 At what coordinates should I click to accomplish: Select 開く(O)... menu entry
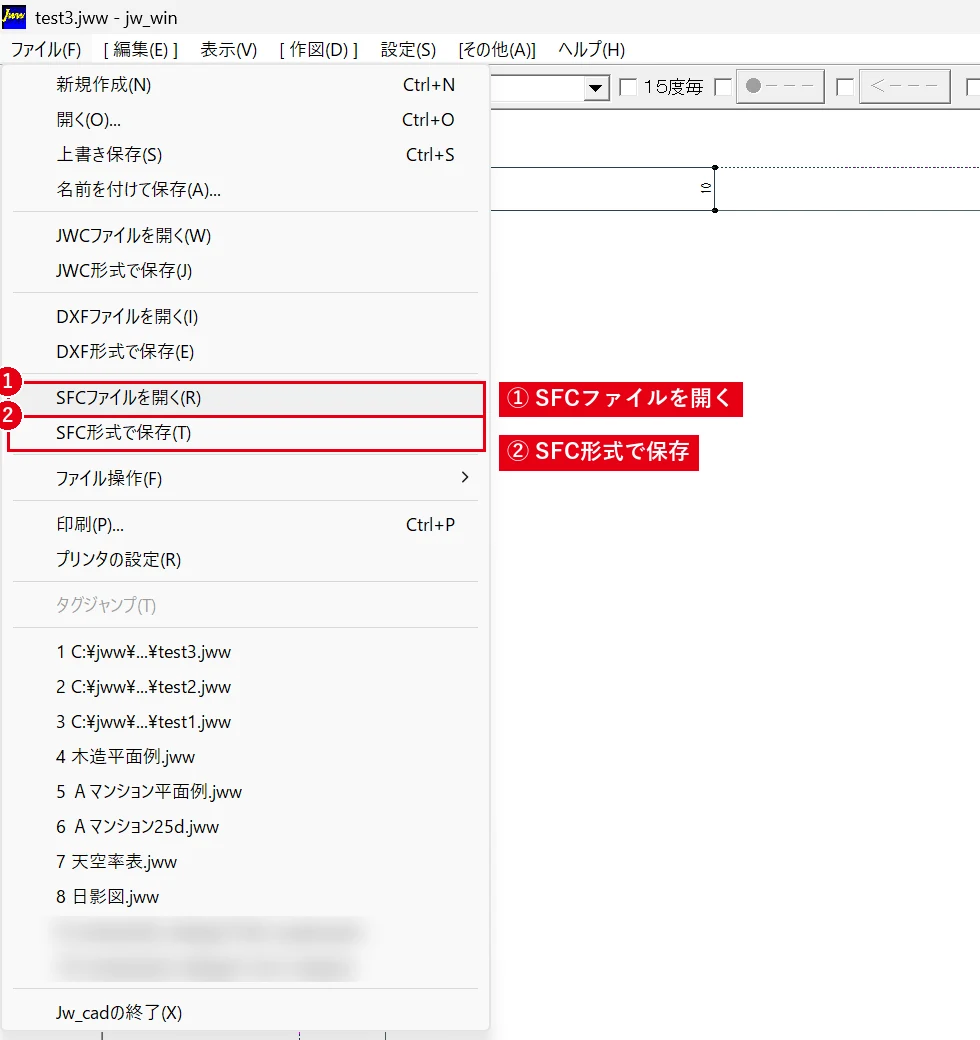[245, 120]
